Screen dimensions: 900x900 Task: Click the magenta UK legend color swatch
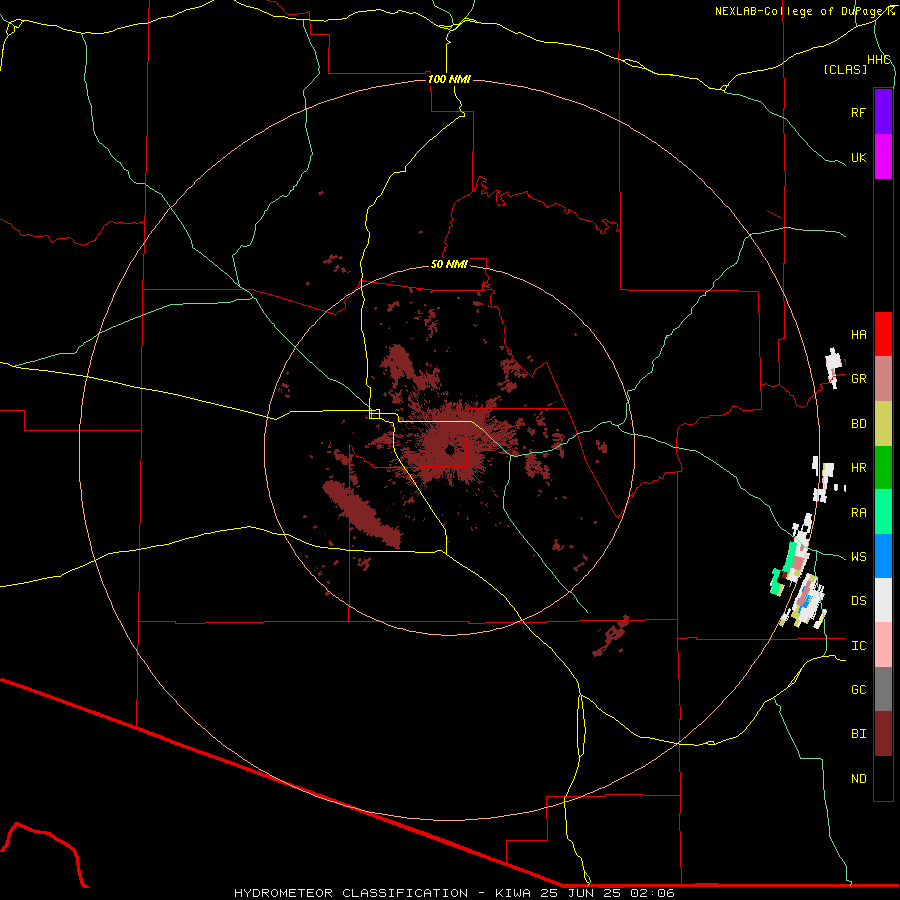pyautogui.click(x=883, y=157)
